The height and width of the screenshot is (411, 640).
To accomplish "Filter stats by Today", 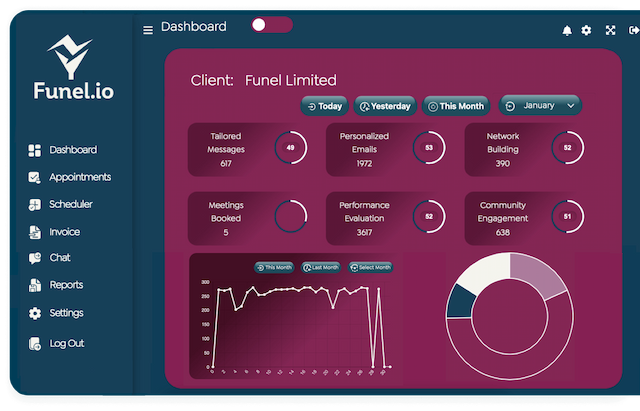I will click(x=324, y=106).
